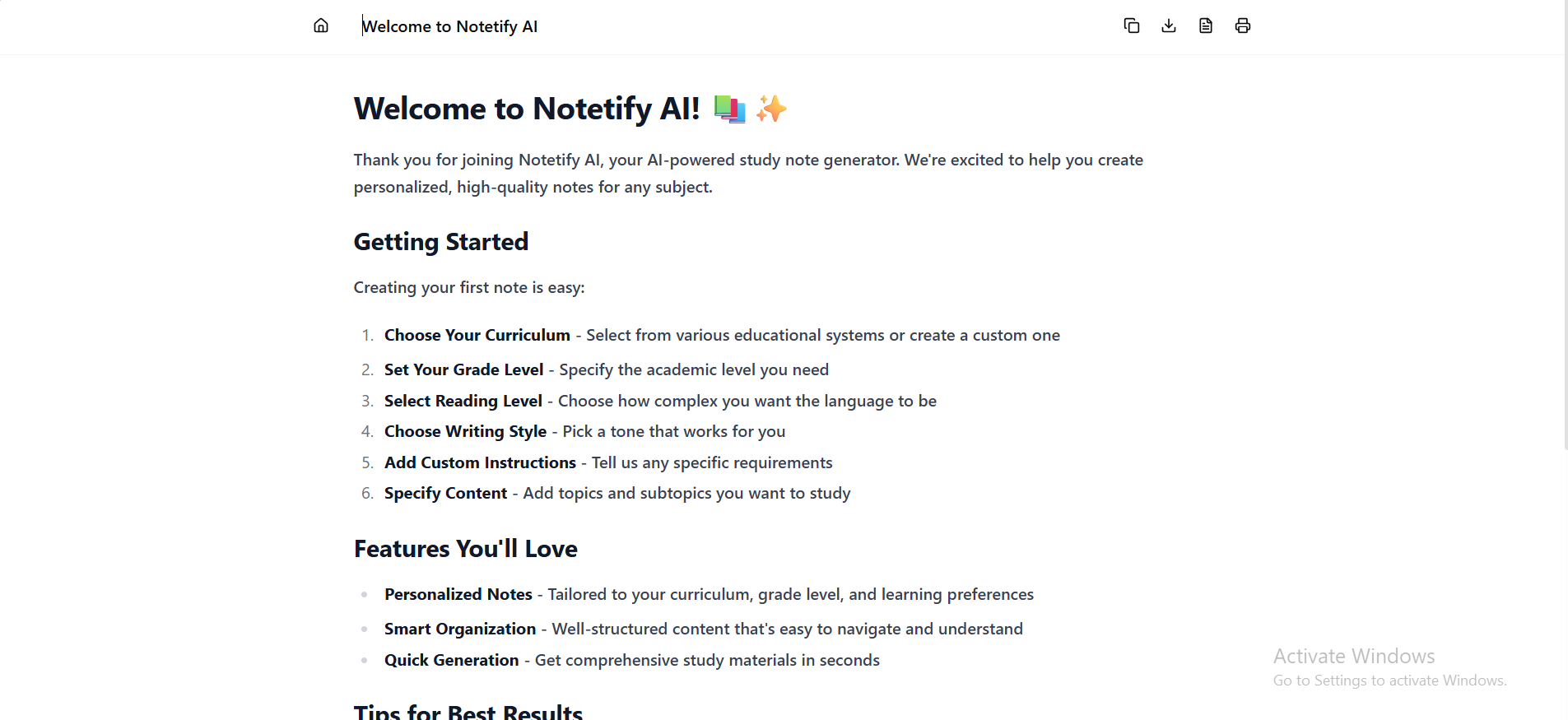
Task: Select the 'Specify Content' list entry
Action: [445, 493]
